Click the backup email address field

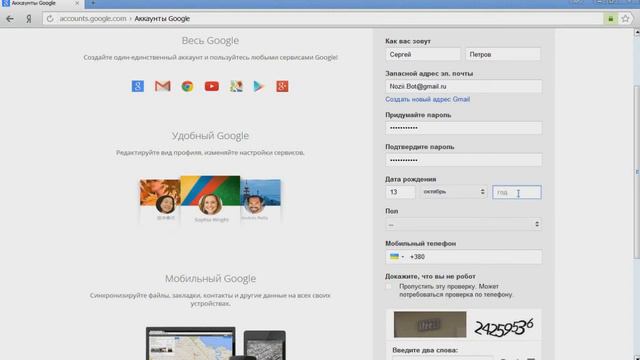point(464,87)
